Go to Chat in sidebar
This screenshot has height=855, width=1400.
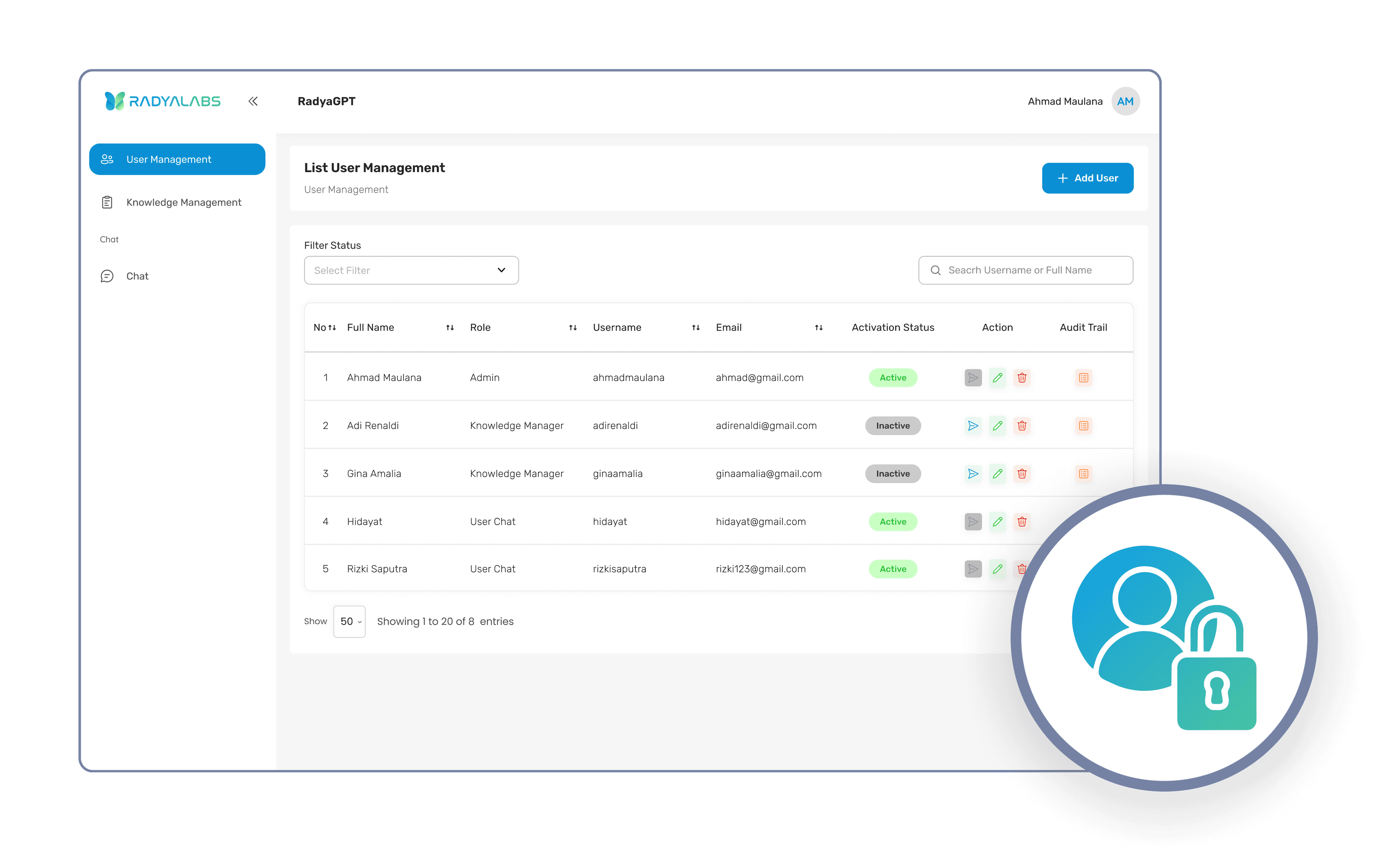pos(137,276)
